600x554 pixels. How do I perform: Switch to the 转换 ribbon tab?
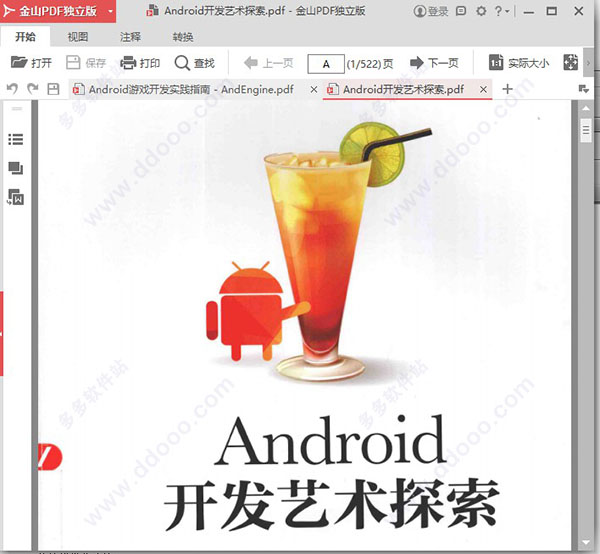click(x=183, y=37)
